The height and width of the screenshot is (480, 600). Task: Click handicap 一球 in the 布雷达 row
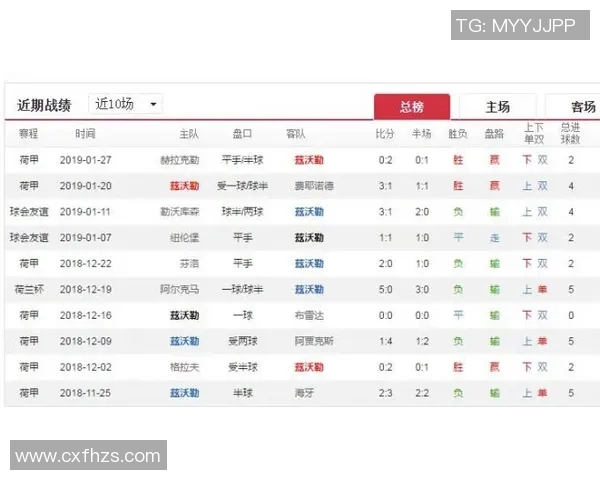(243, 315)
